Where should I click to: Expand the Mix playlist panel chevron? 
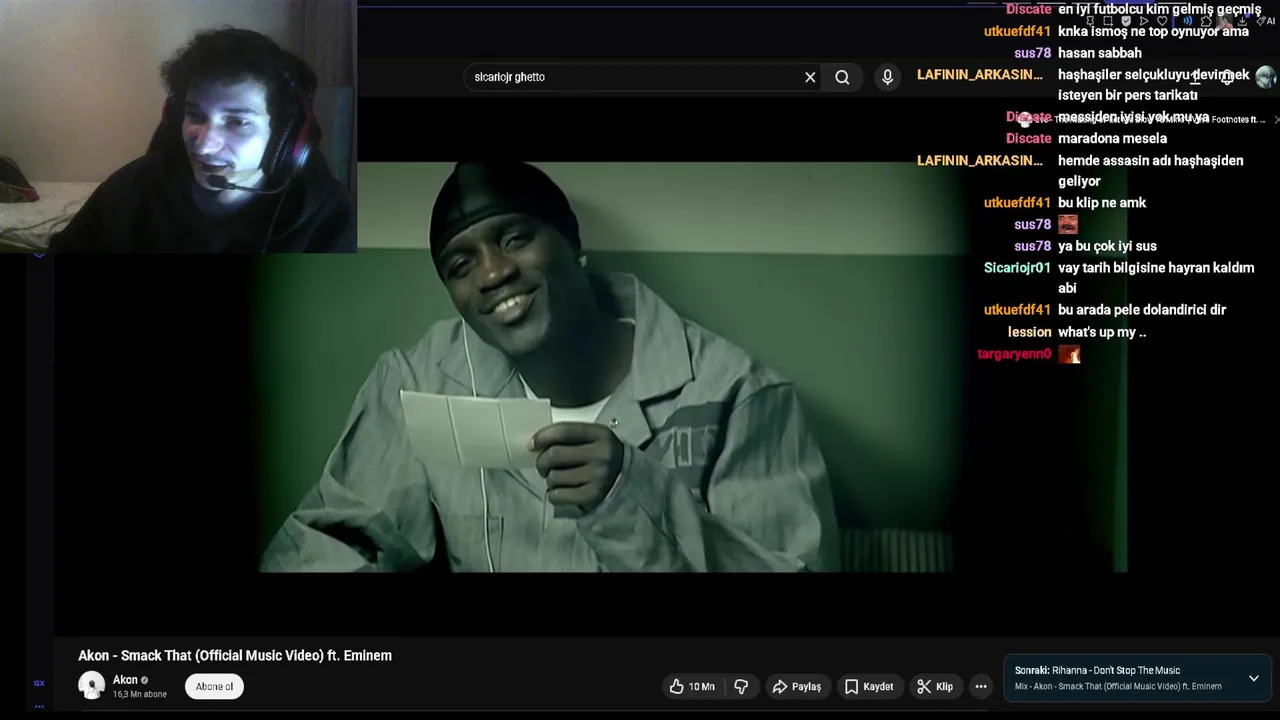click(1253, 678)
